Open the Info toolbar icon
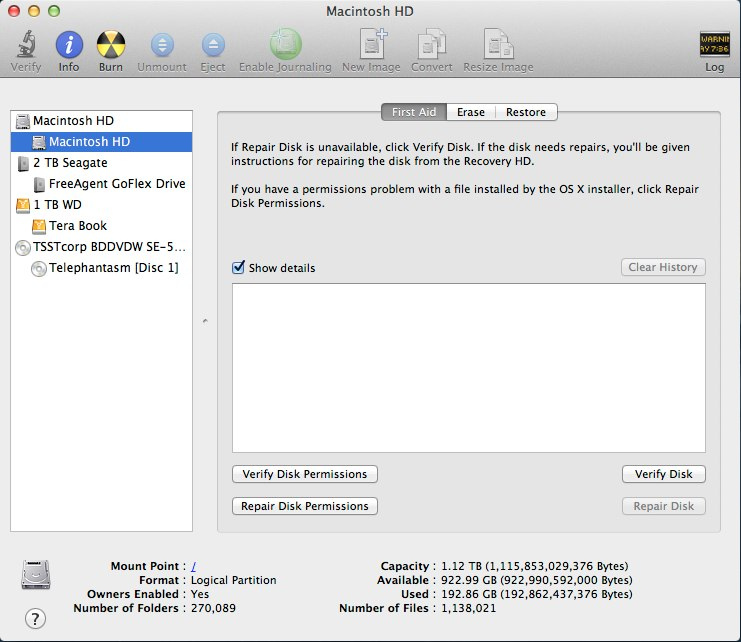741x642 pixels. pyautogui.click(x=69, y=45)
